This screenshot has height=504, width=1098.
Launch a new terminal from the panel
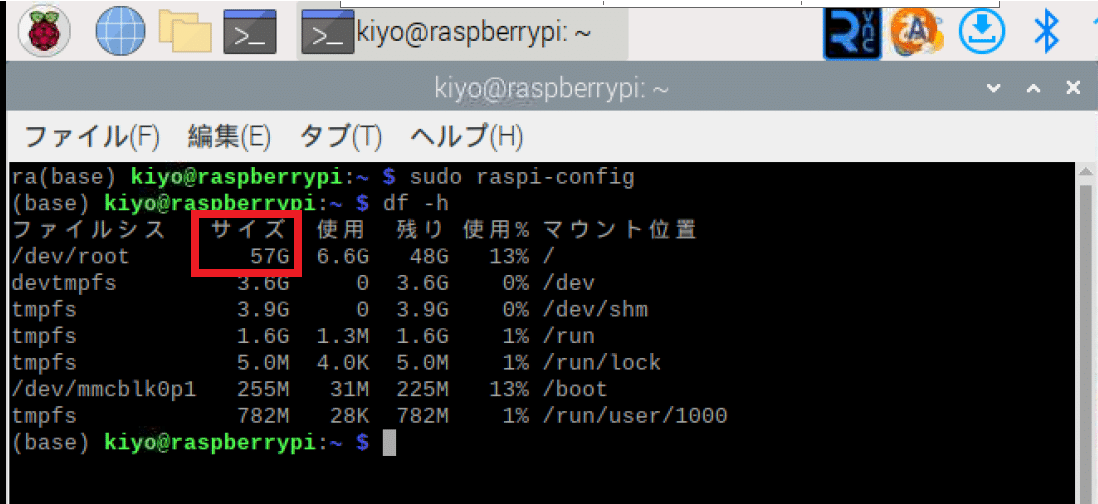click(x=249, y=31)
